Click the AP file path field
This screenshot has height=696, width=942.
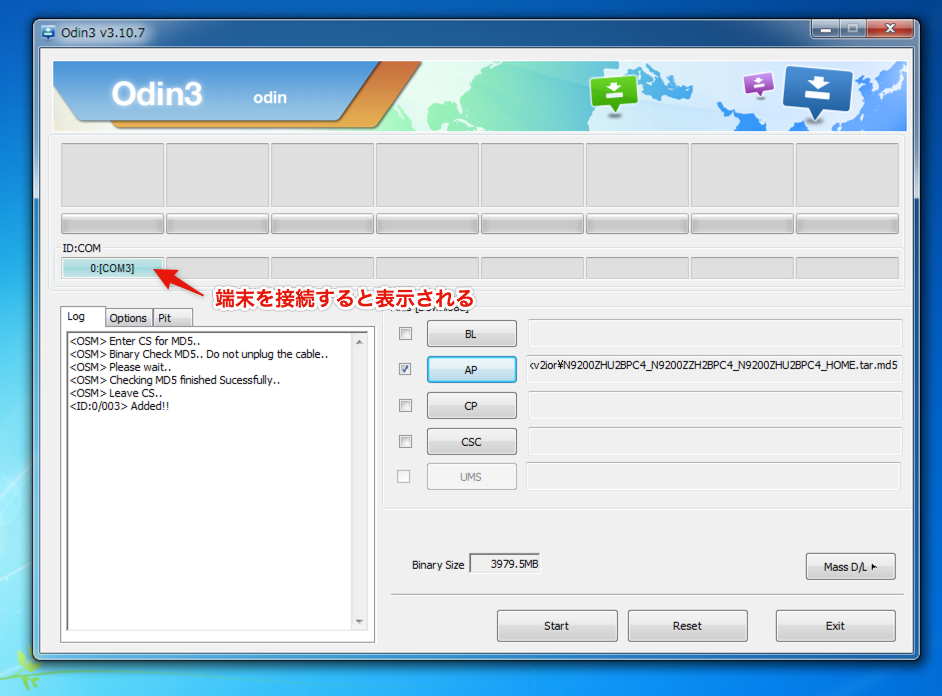[x=714, y=369]
